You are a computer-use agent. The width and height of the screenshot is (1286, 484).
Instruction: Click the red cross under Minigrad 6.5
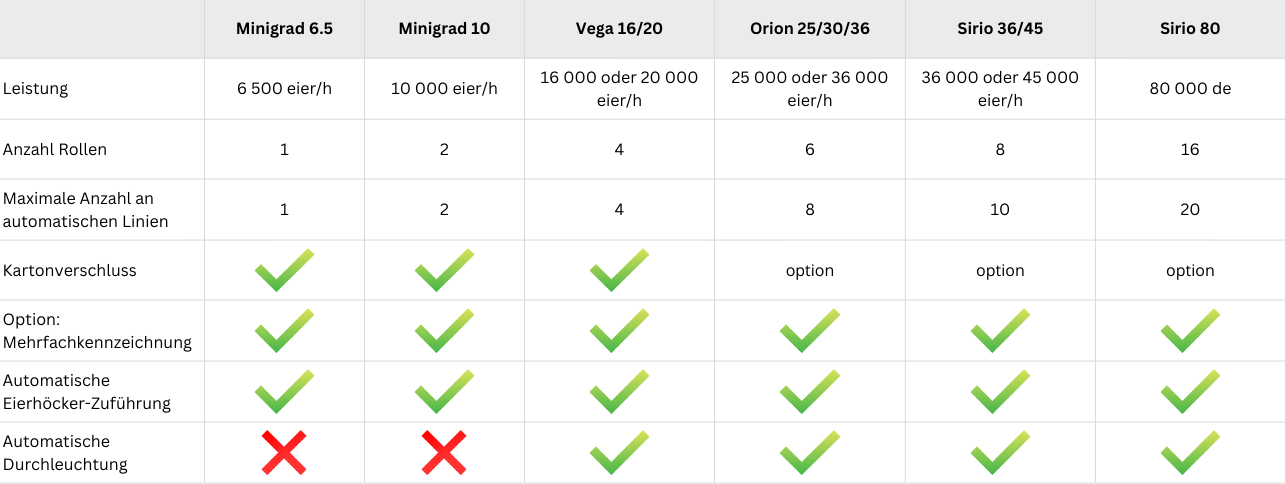(x=284, y=452)
